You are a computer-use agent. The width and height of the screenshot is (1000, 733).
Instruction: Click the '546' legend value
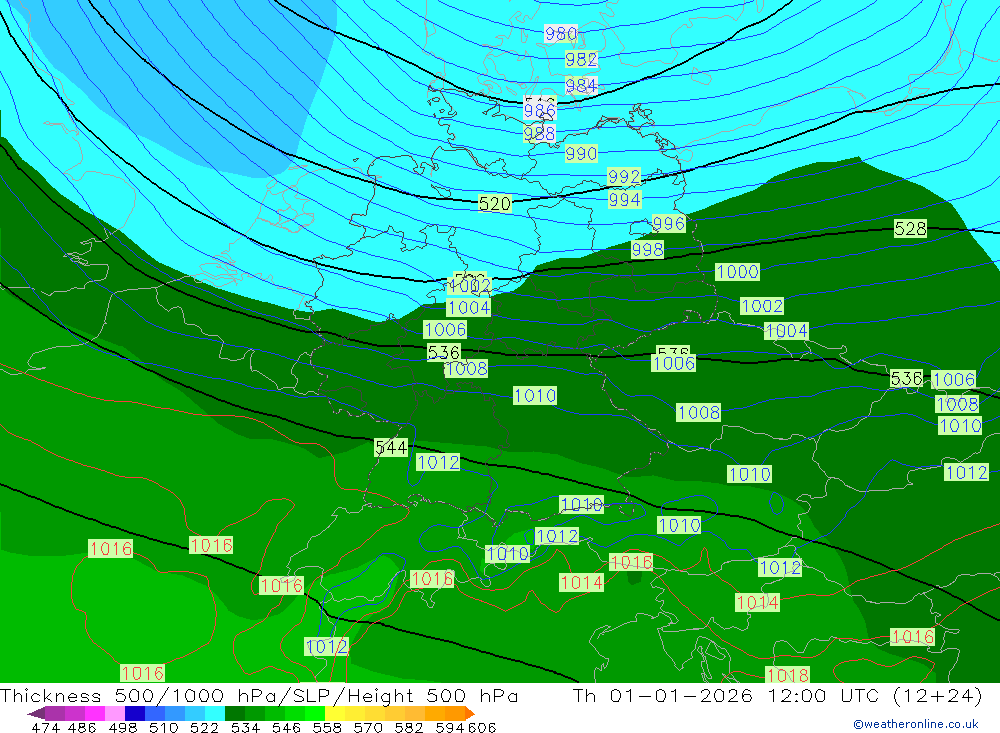286,728
